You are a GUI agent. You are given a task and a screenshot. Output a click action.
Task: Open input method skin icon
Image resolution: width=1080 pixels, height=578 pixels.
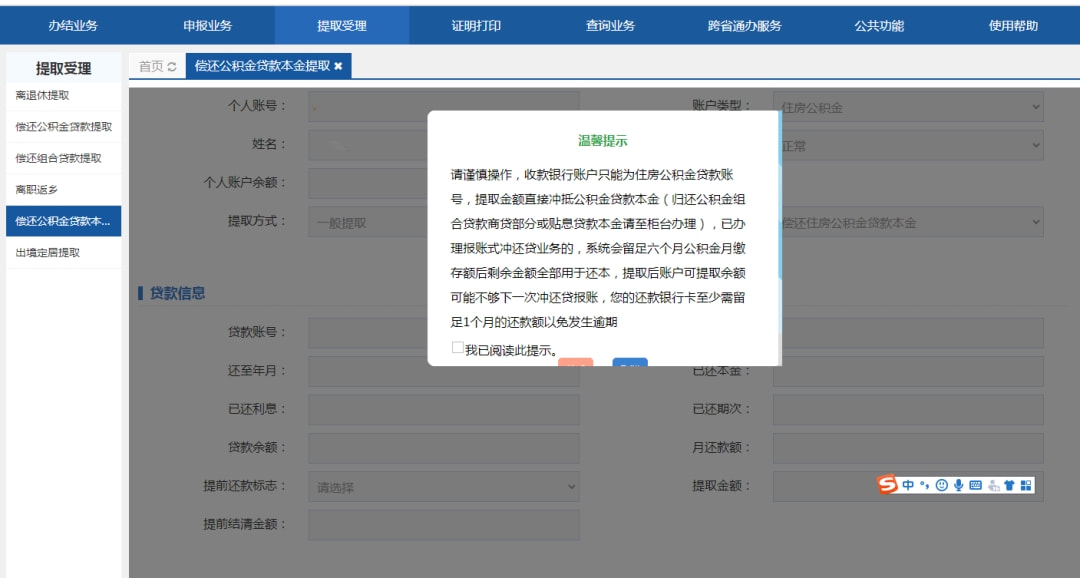click(x=1008, y=485)
